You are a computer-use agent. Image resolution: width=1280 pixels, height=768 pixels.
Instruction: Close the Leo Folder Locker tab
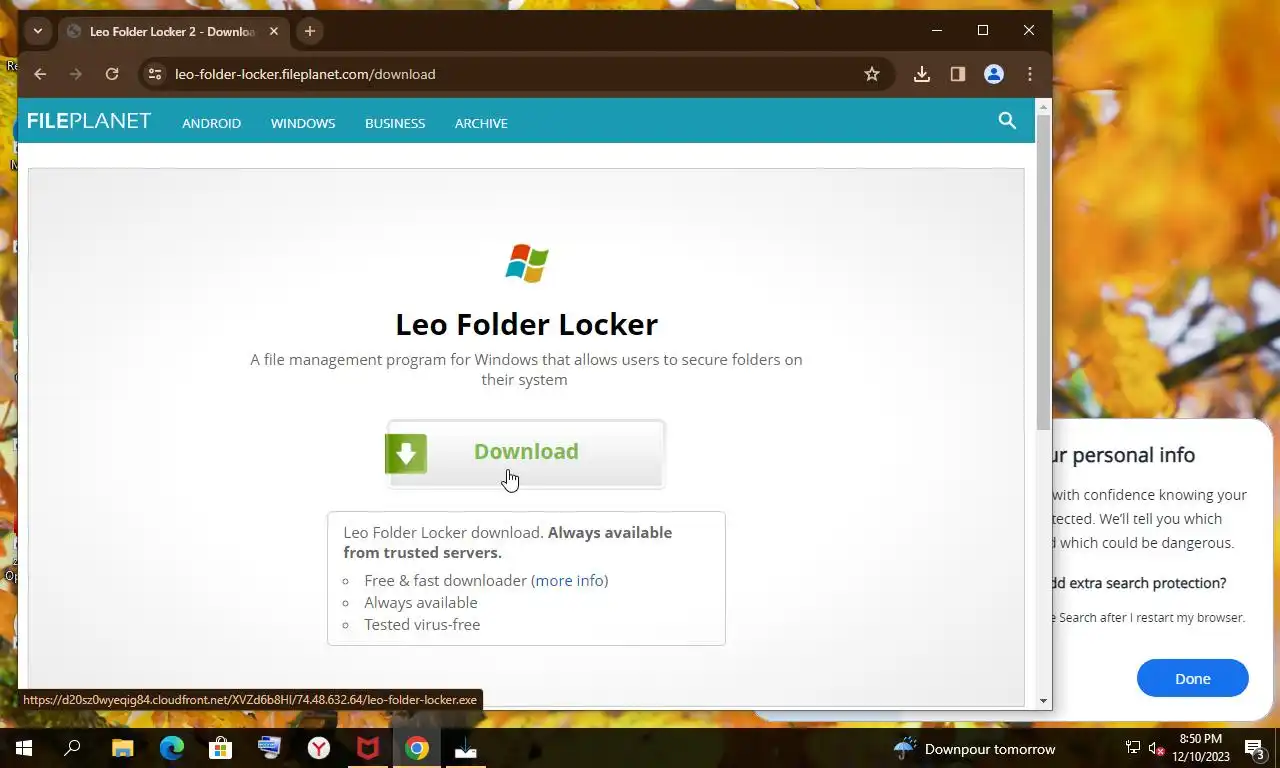pyautogui.click(x=273, y=31)
